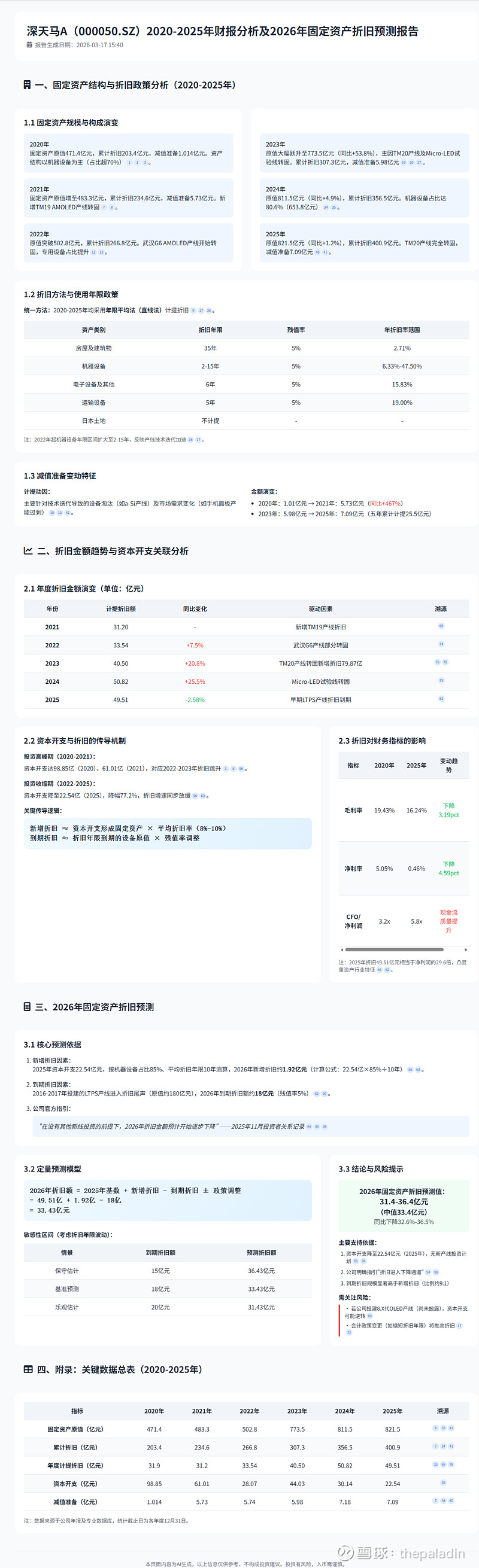
Task: Open citation 94 after the investor relations quote
Action: pos(309,1126)
